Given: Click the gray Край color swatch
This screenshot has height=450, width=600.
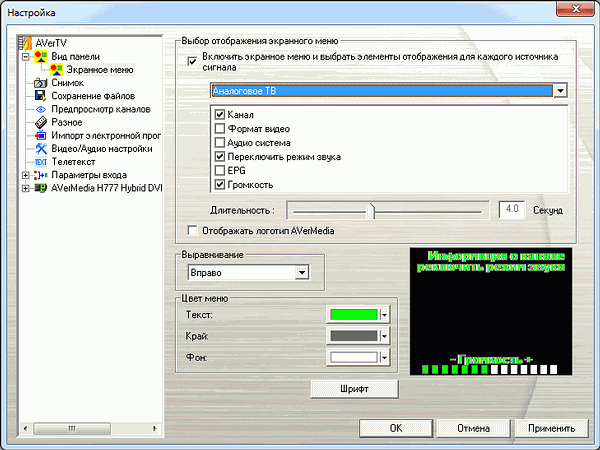Looking at the screenshot, I should pos(354,336).
